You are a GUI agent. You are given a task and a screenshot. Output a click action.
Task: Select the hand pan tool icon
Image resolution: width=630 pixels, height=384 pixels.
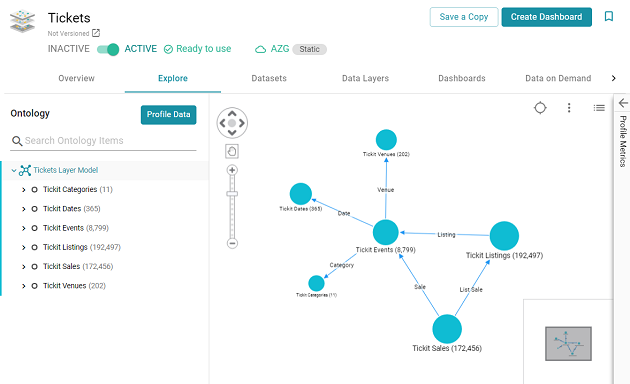(x=232, y=151)
